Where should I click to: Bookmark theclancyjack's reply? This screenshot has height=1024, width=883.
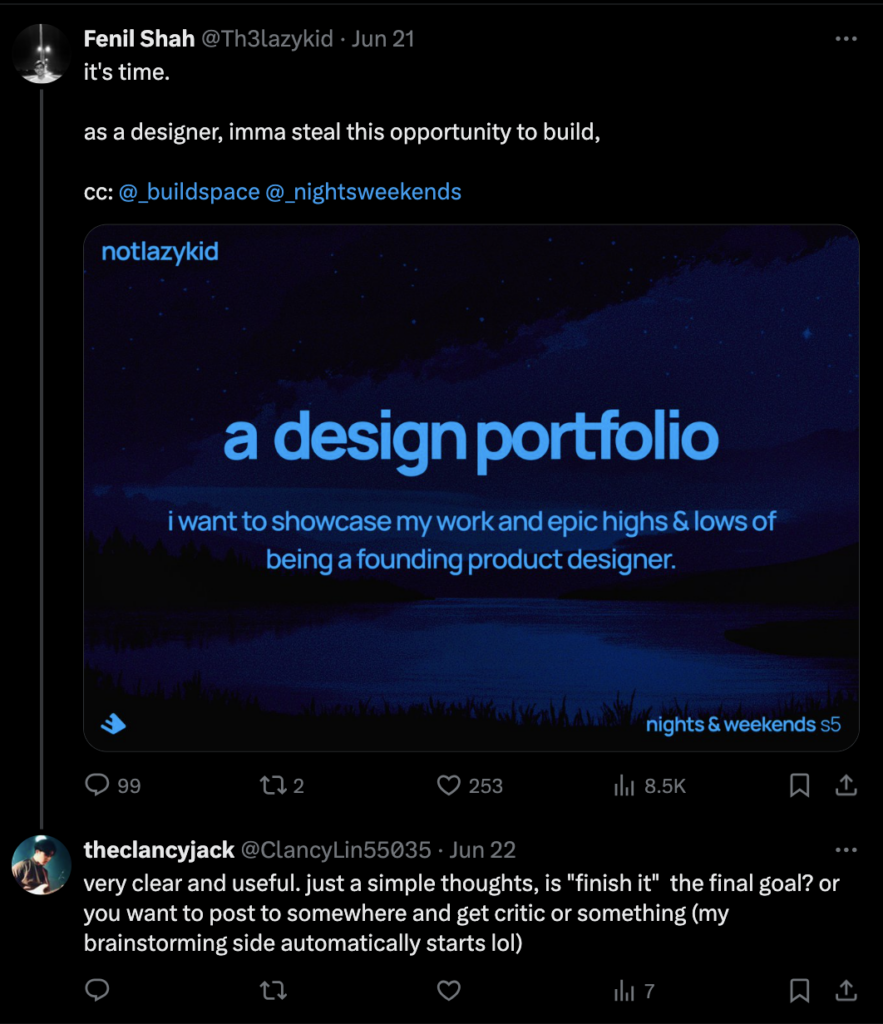pyautogui.click(x=799, y=991)
